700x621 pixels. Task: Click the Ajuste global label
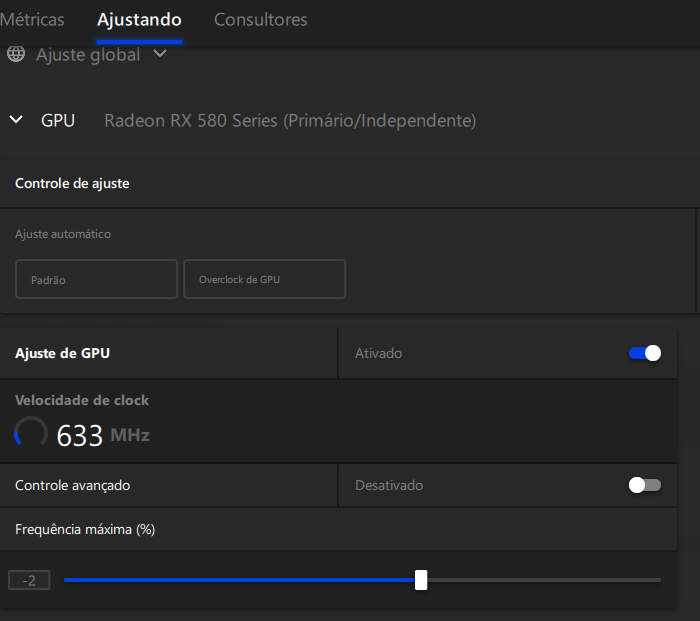pos(88,55)
